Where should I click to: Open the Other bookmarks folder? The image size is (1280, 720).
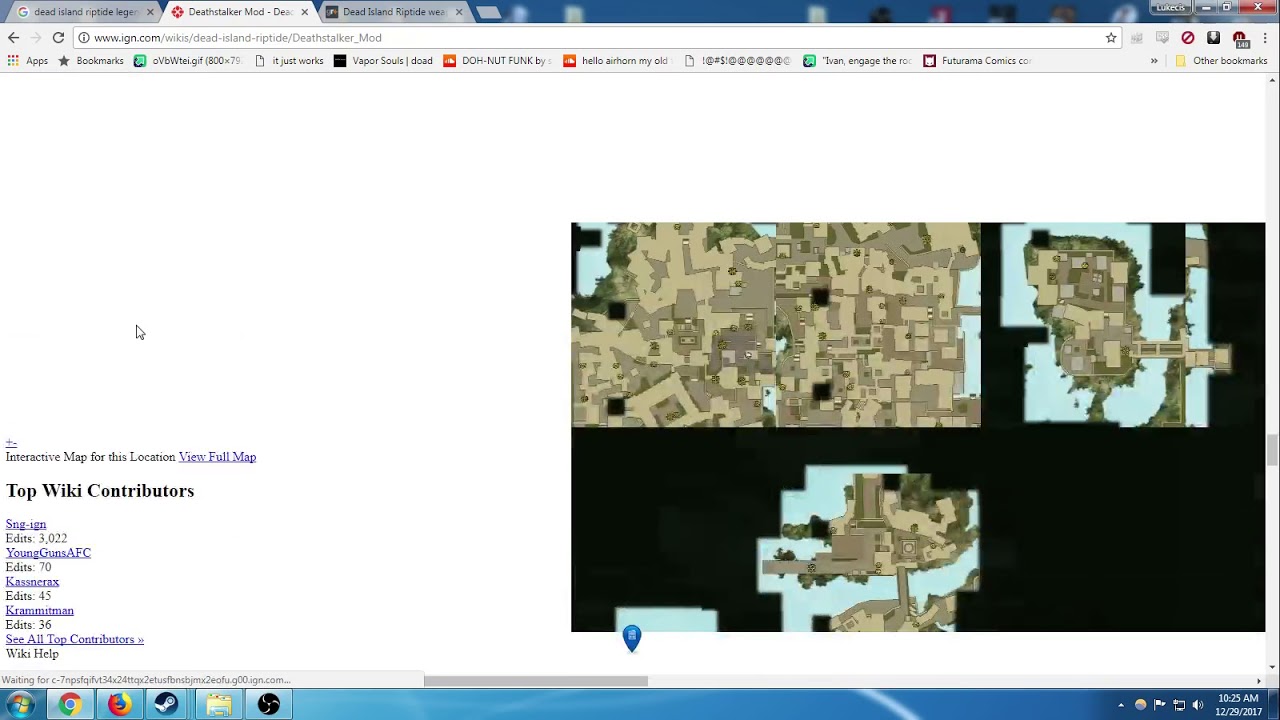[1221, 61]
